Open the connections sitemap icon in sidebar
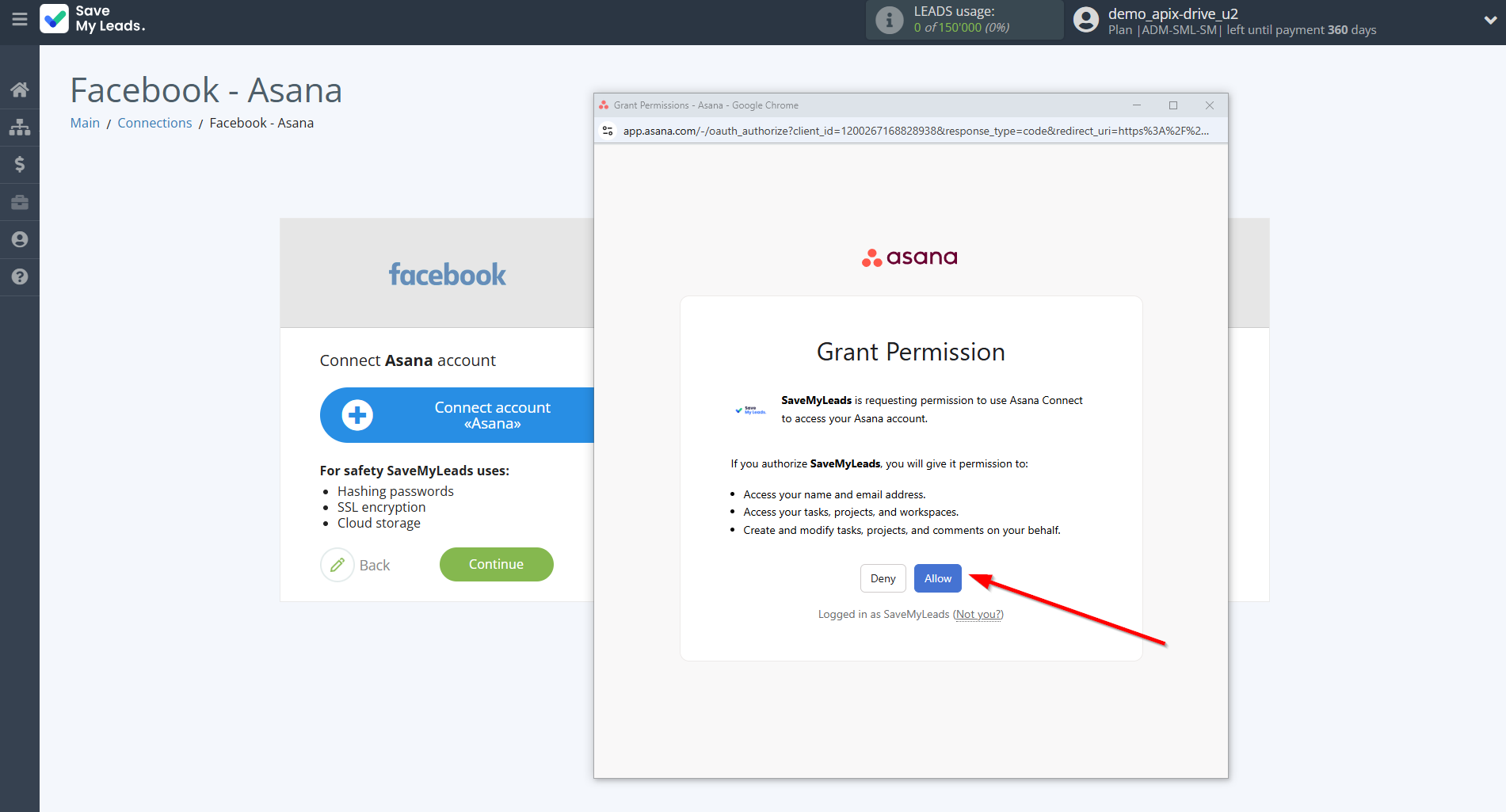The image size is (1506, 812). coord(20,127)
